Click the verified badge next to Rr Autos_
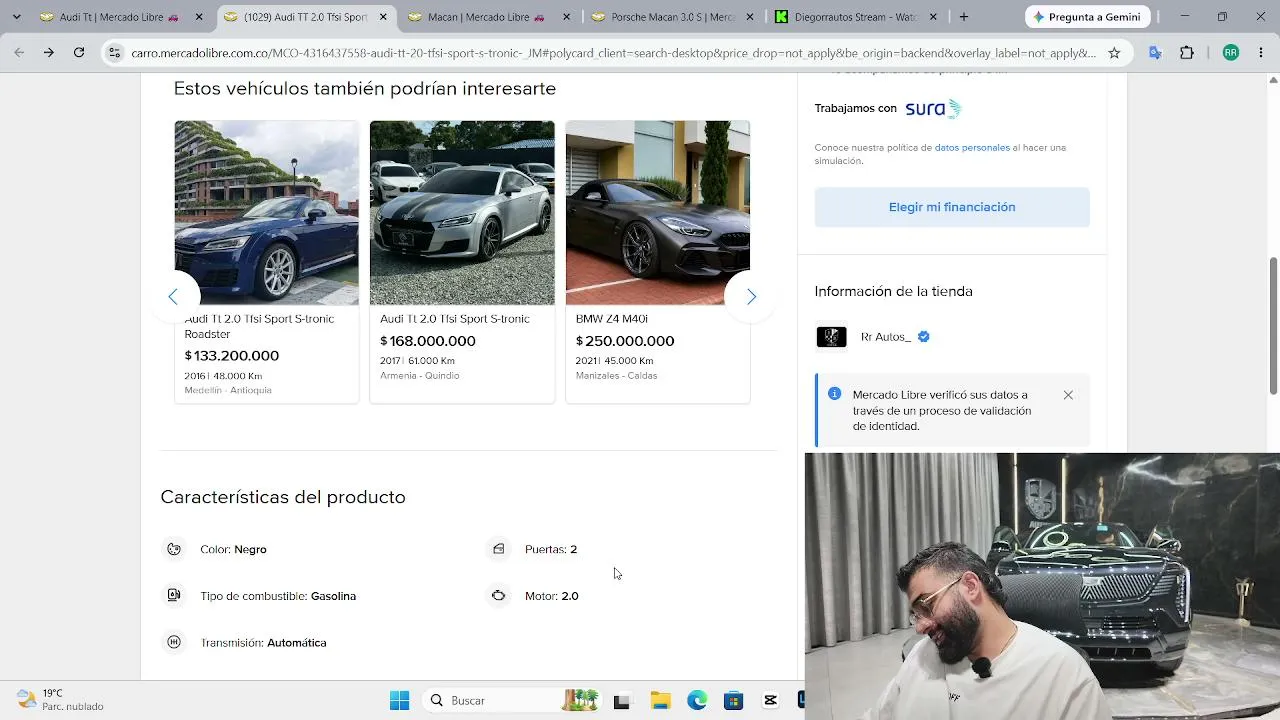 (x=924, y=337)
